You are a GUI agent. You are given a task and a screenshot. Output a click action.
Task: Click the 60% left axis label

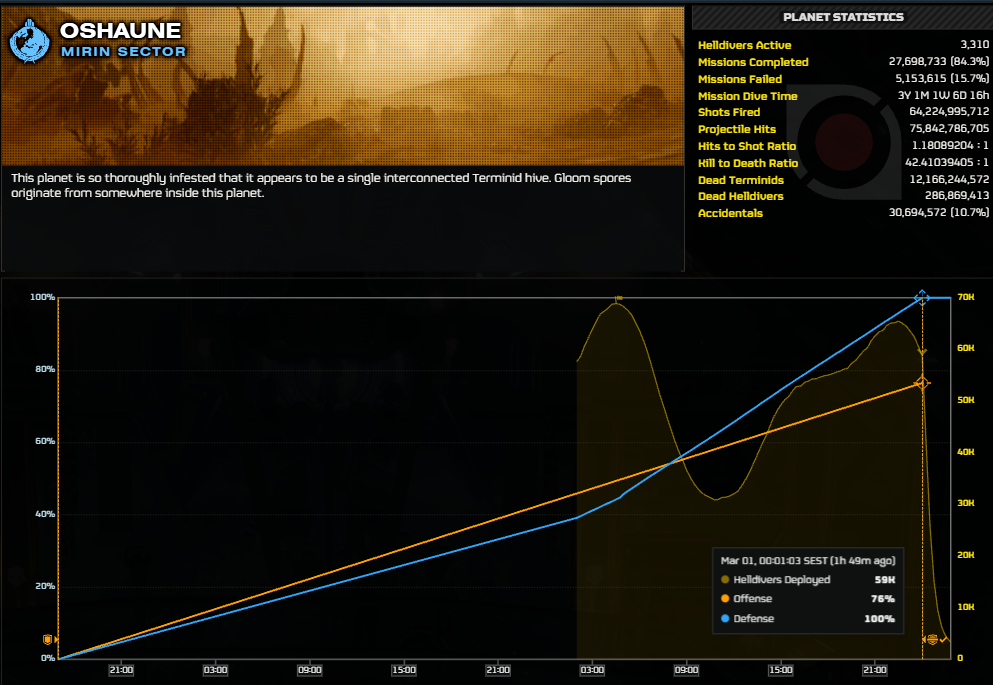pyautogui.click(x=45, y=441)
